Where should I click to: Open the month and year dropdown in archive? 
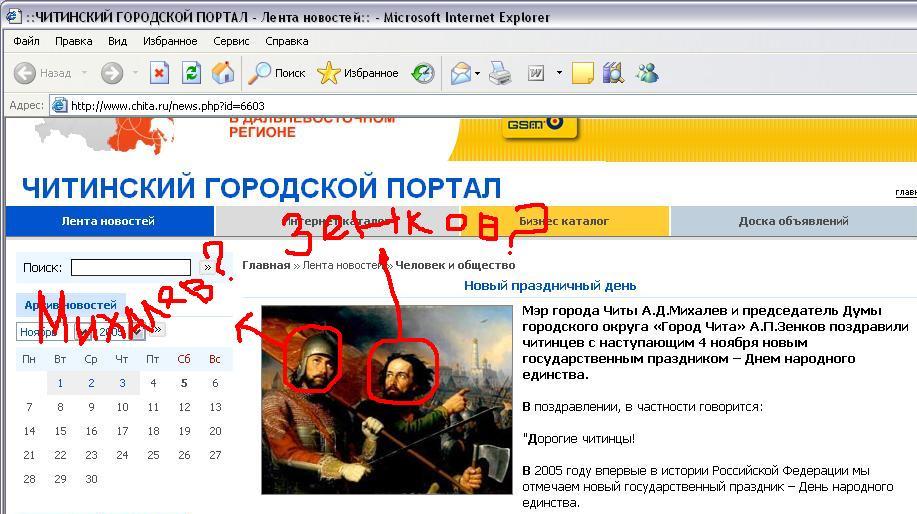click(x=80, y=332)
